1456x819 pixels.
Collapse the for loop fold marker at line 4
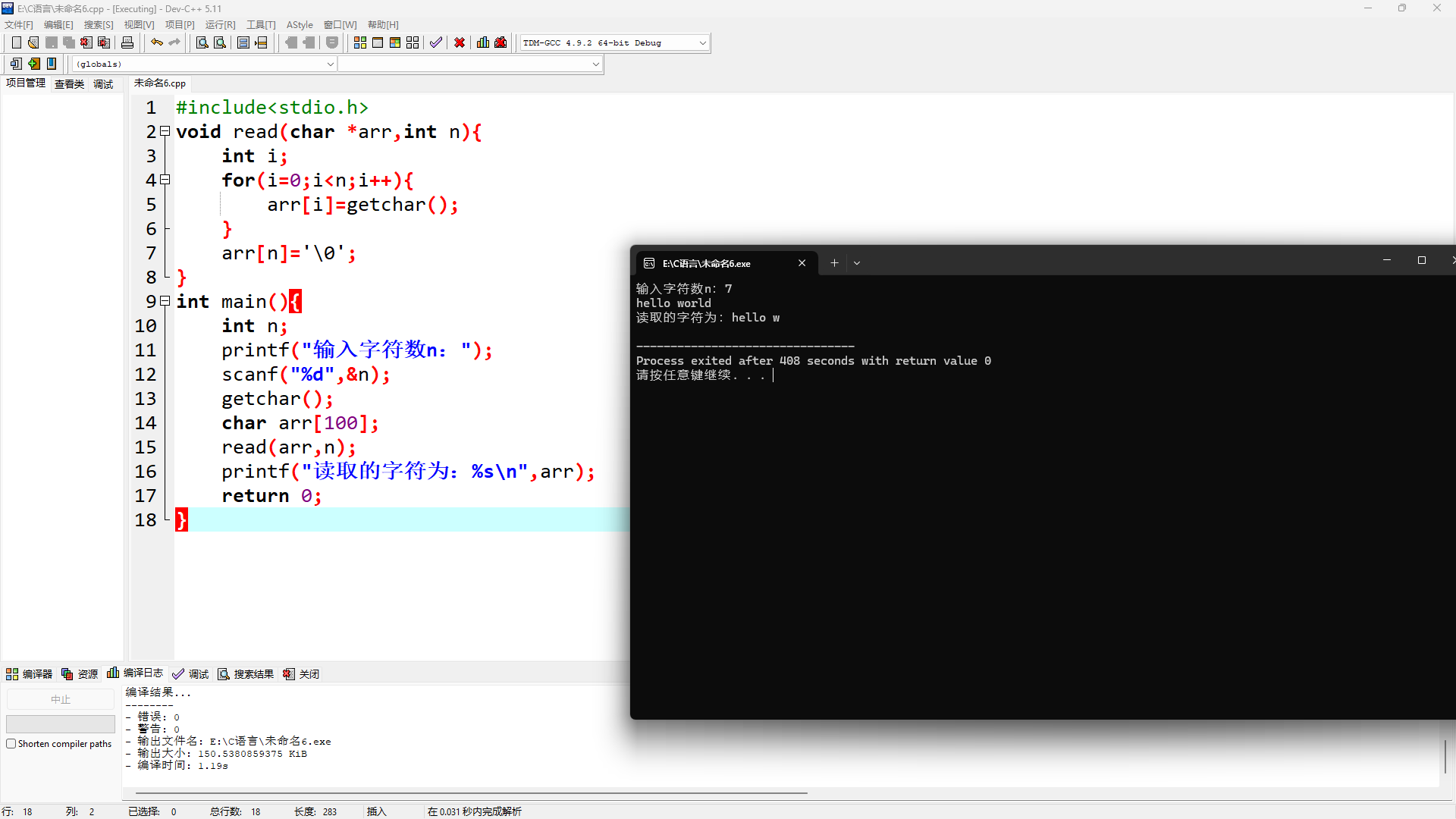[165, 180]
